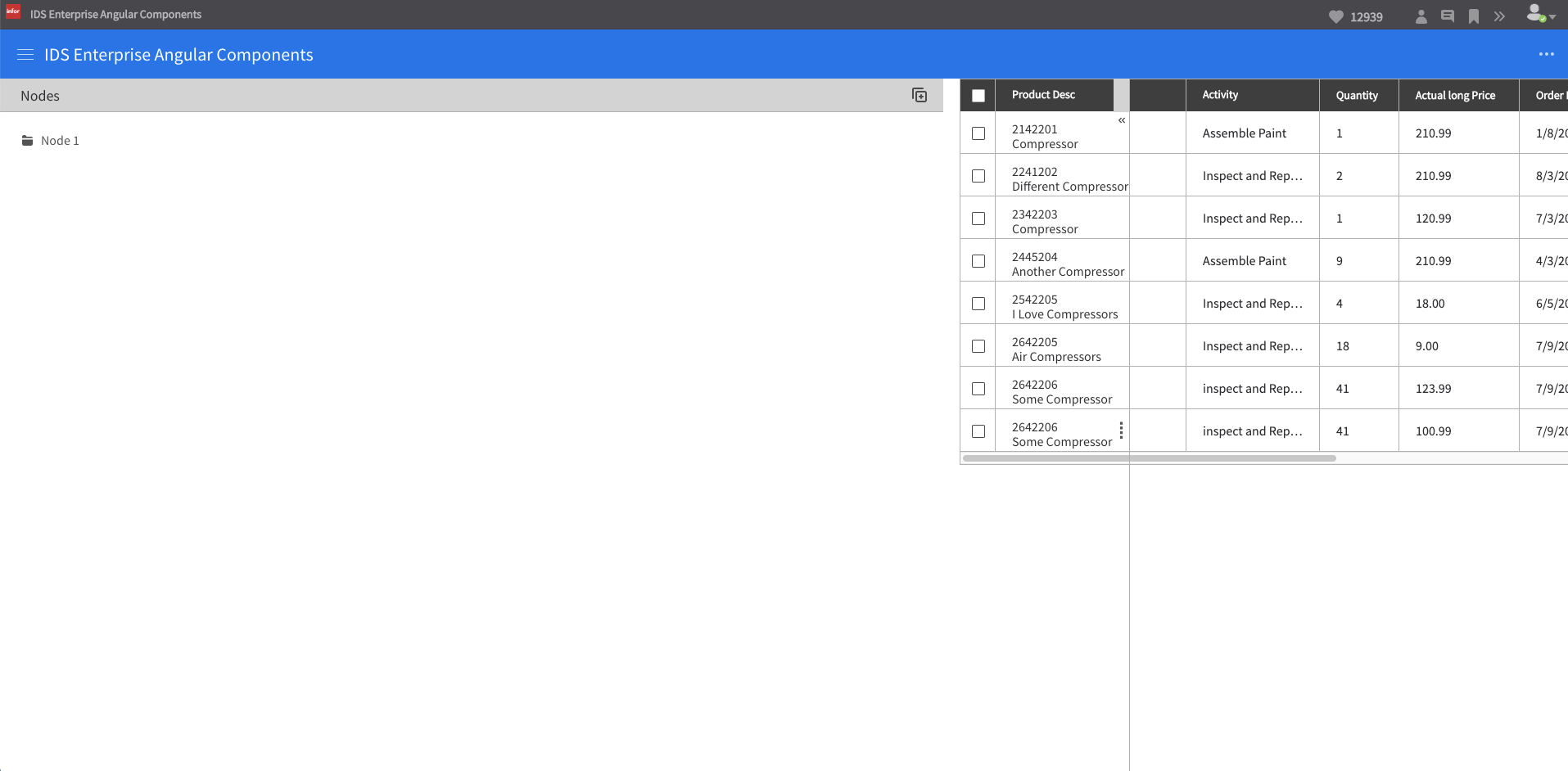Click quantity 9 cell
Screen dimensions: 1568x771
1358,261
